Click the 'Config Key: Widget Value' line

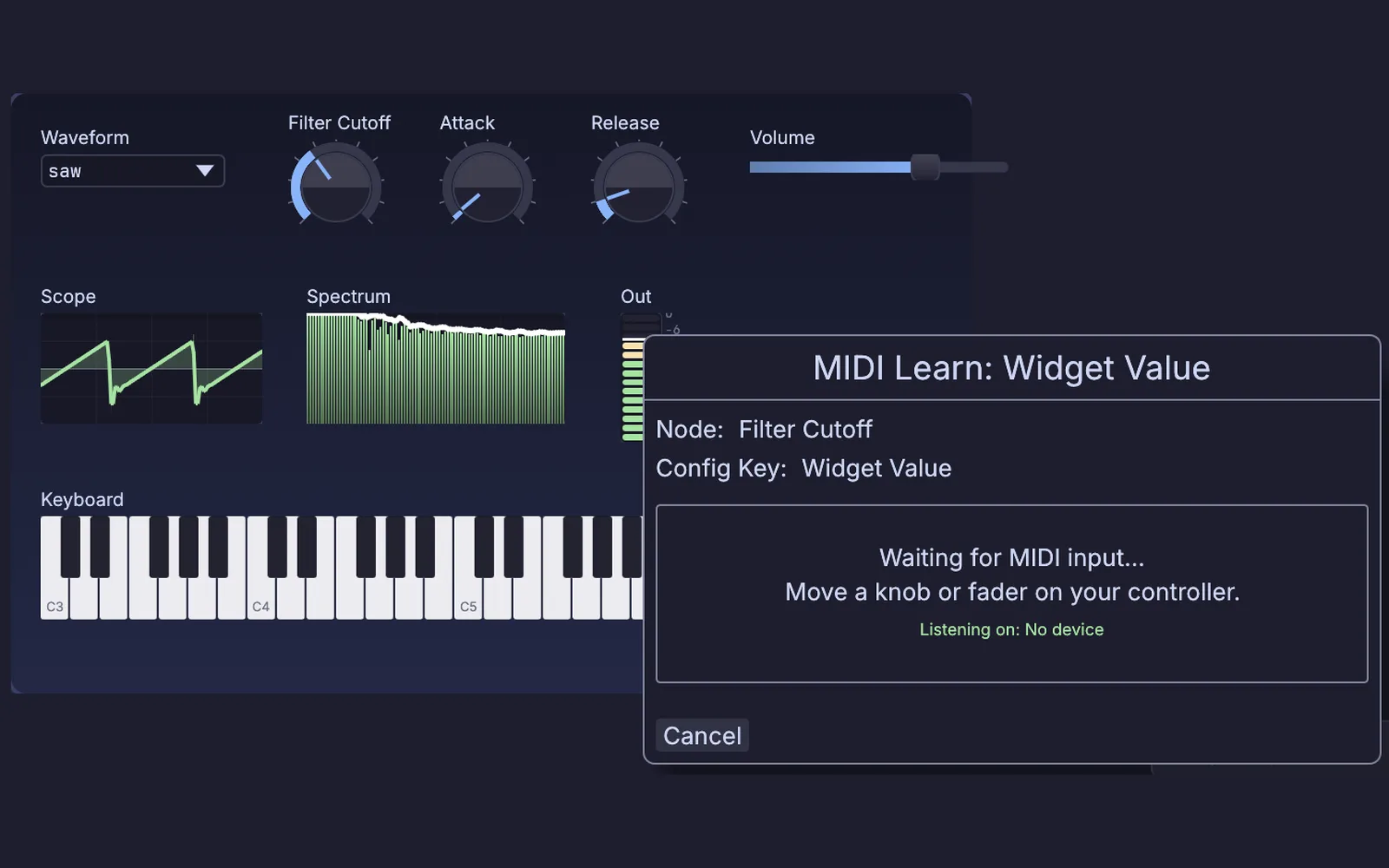tap(803, 468)
